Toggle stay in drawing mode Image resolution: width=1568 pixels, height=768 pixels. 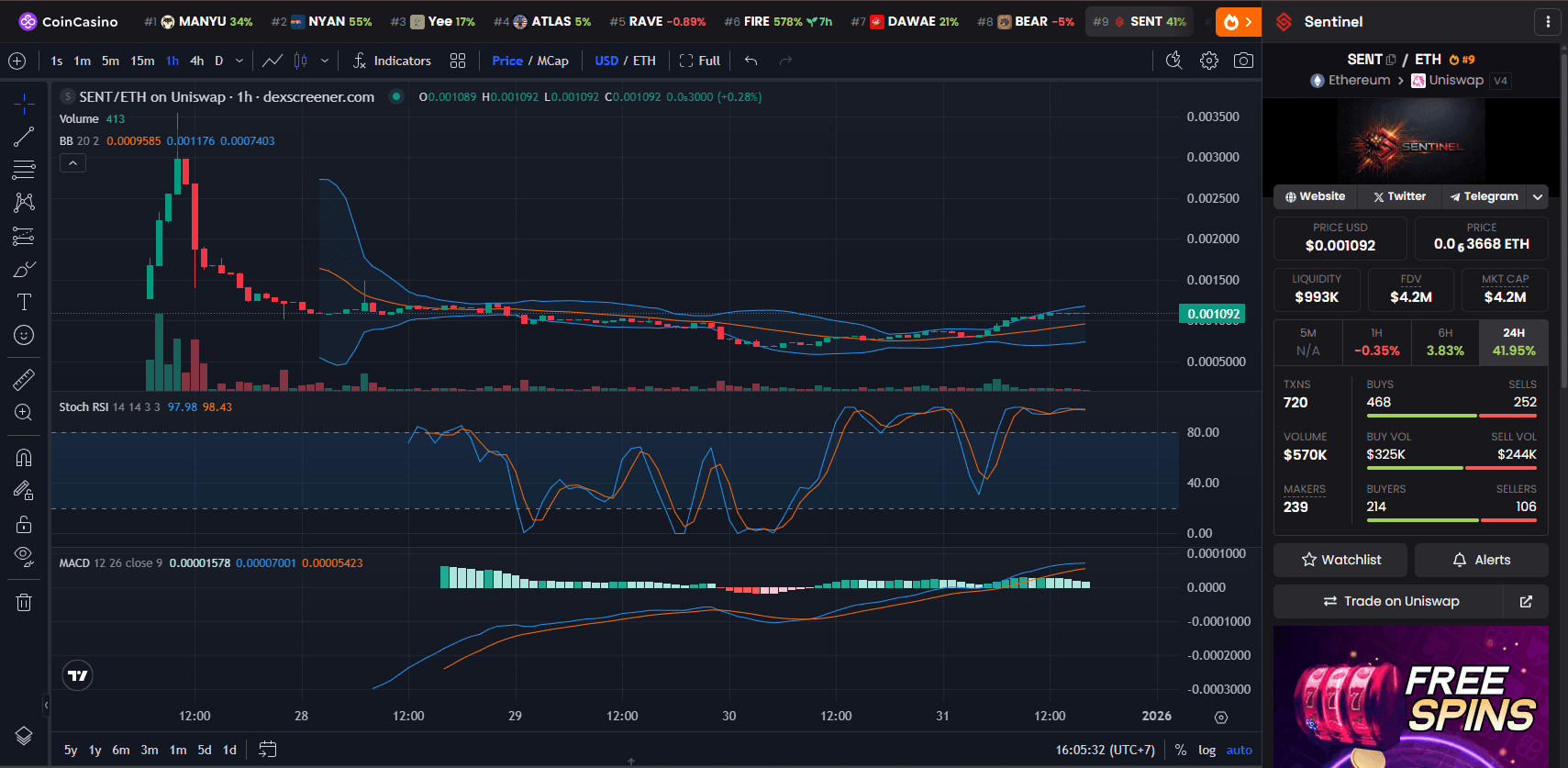[24, 491]
